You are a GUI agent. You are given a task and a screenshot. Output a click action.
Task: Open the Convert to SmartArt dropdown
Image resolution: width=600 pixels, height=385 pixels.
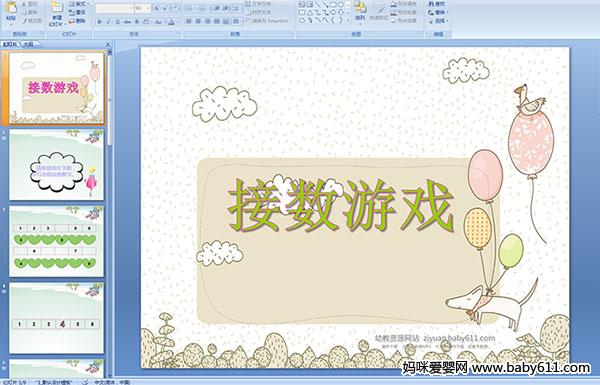point(269,21)
